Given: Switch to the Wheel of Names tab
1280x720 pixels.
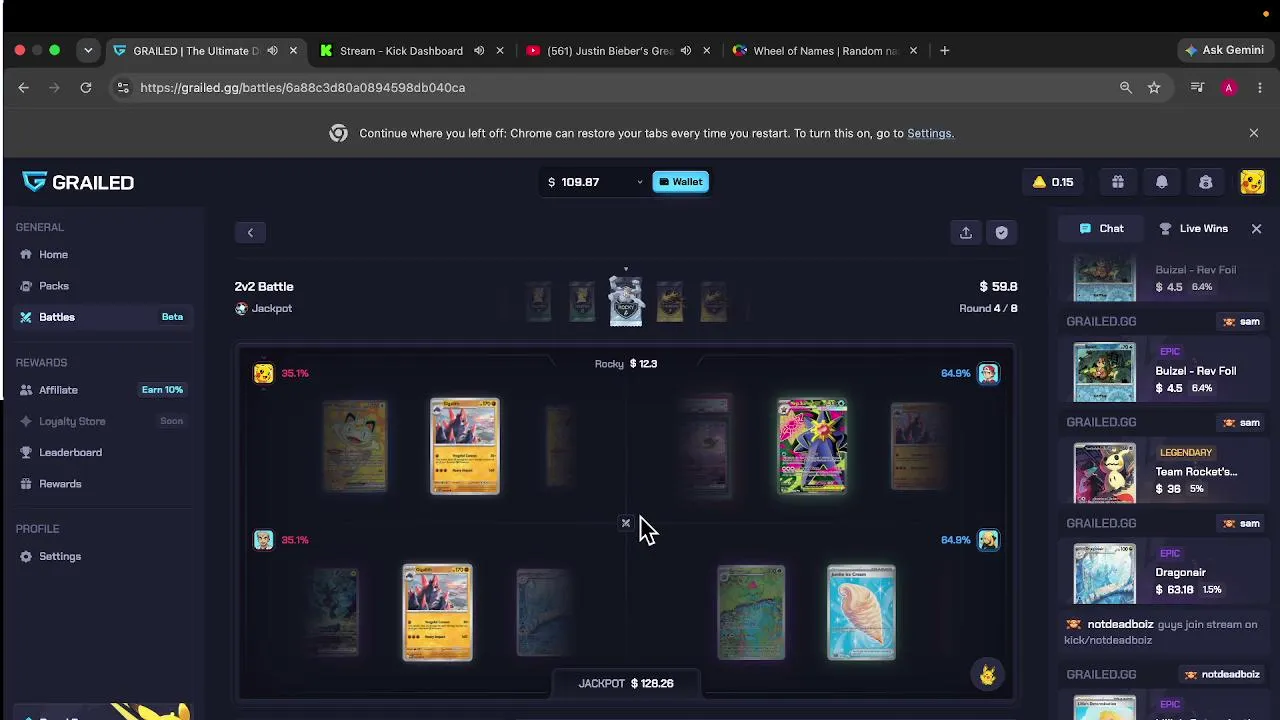Looking at the screenshot, I should (x=826, y=51).
